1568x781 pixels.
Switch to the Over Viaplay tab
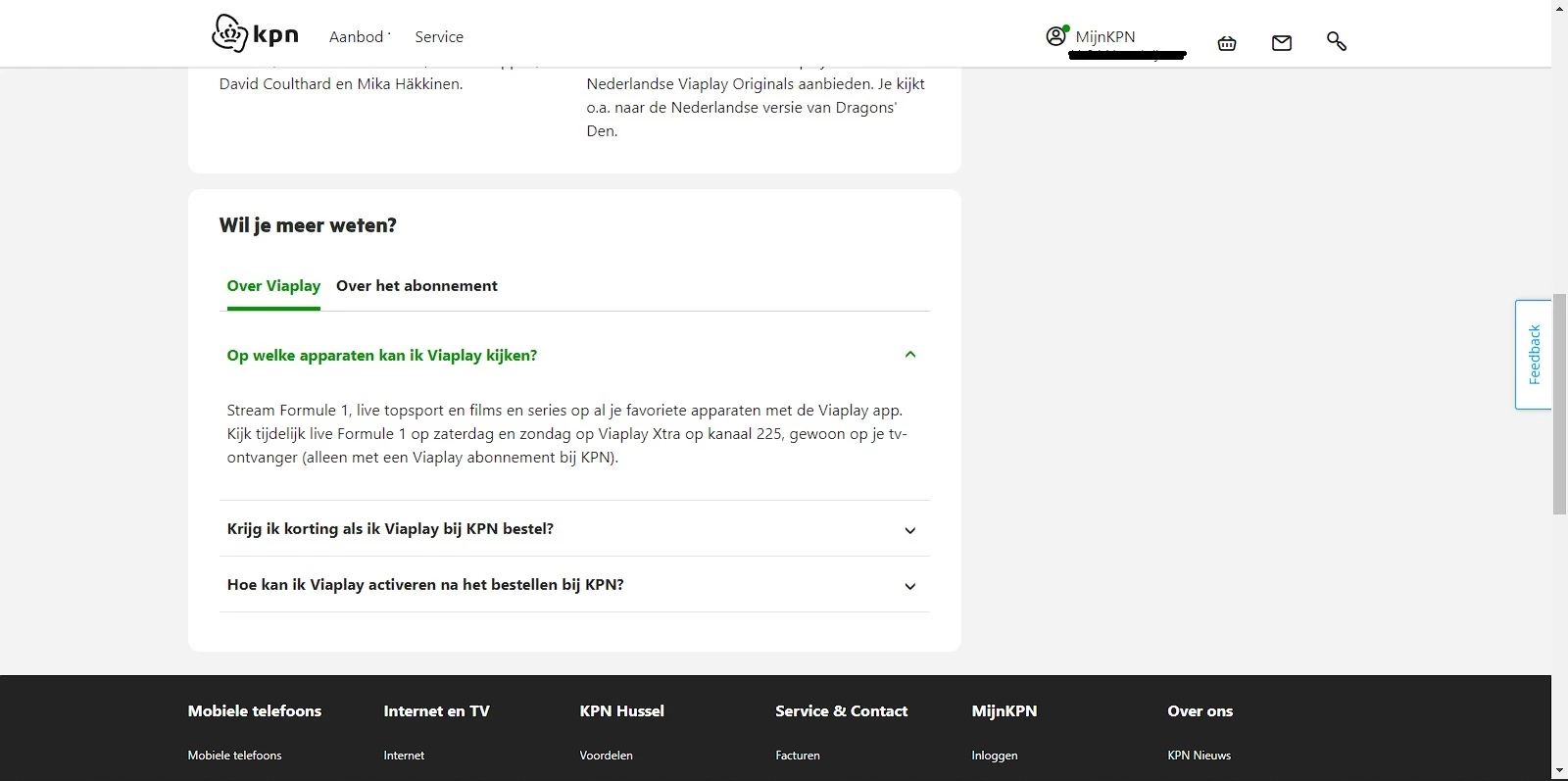(273, 286)
